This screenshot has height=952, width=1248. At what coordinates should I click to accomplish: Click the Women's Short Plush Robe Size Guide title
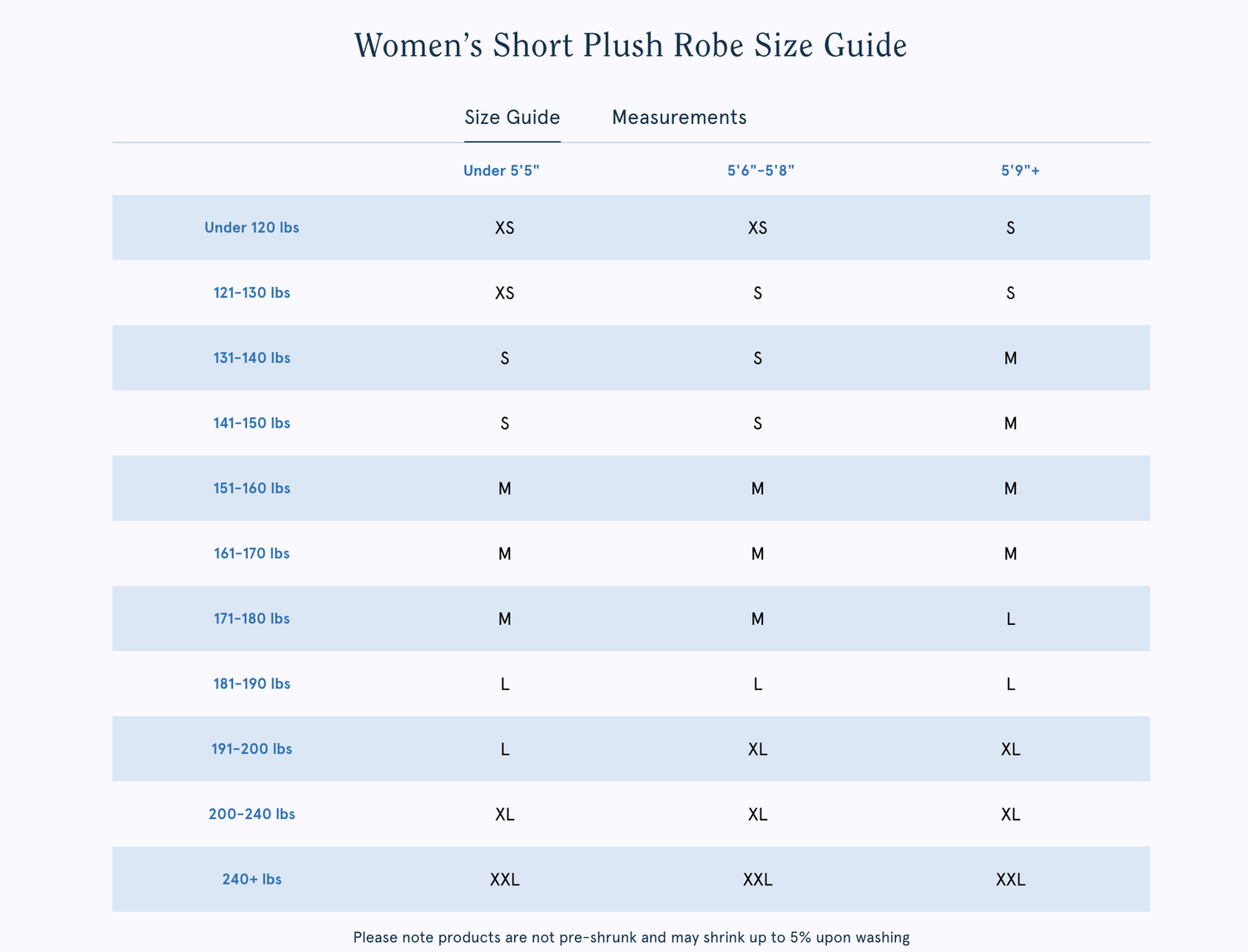(630, 45)
